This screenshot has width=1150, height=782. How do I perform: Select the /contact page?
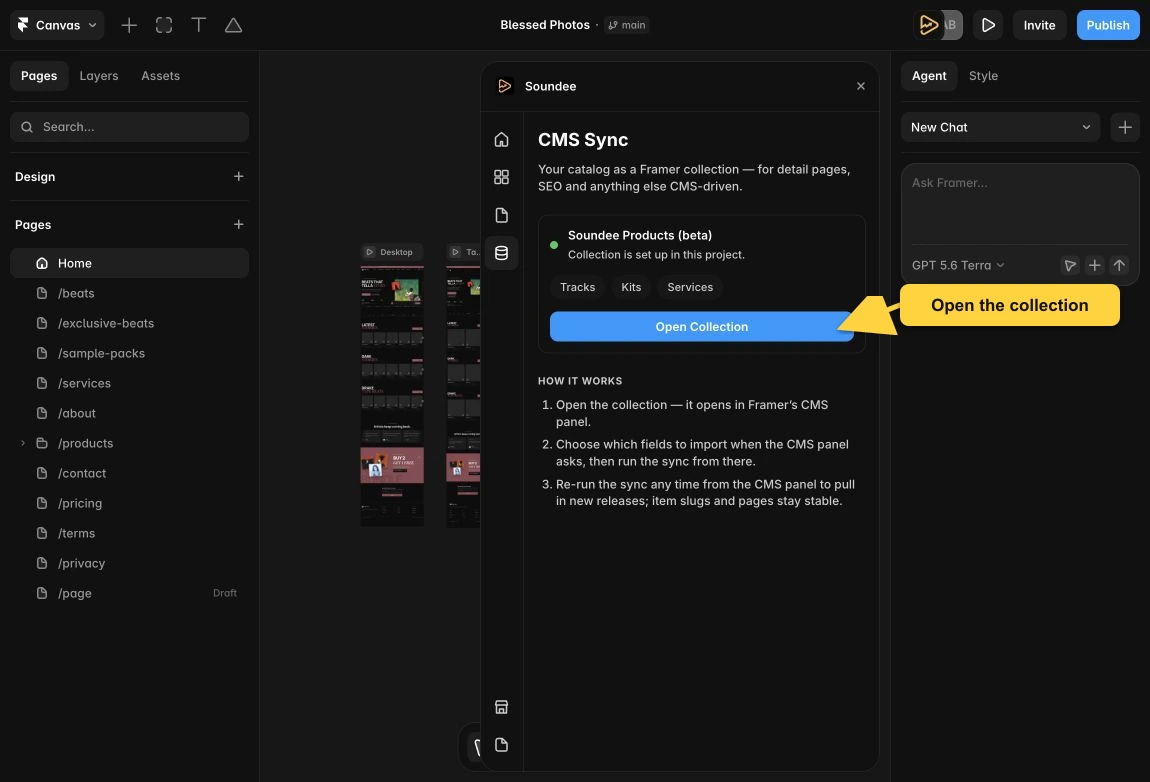coord(129,473)
